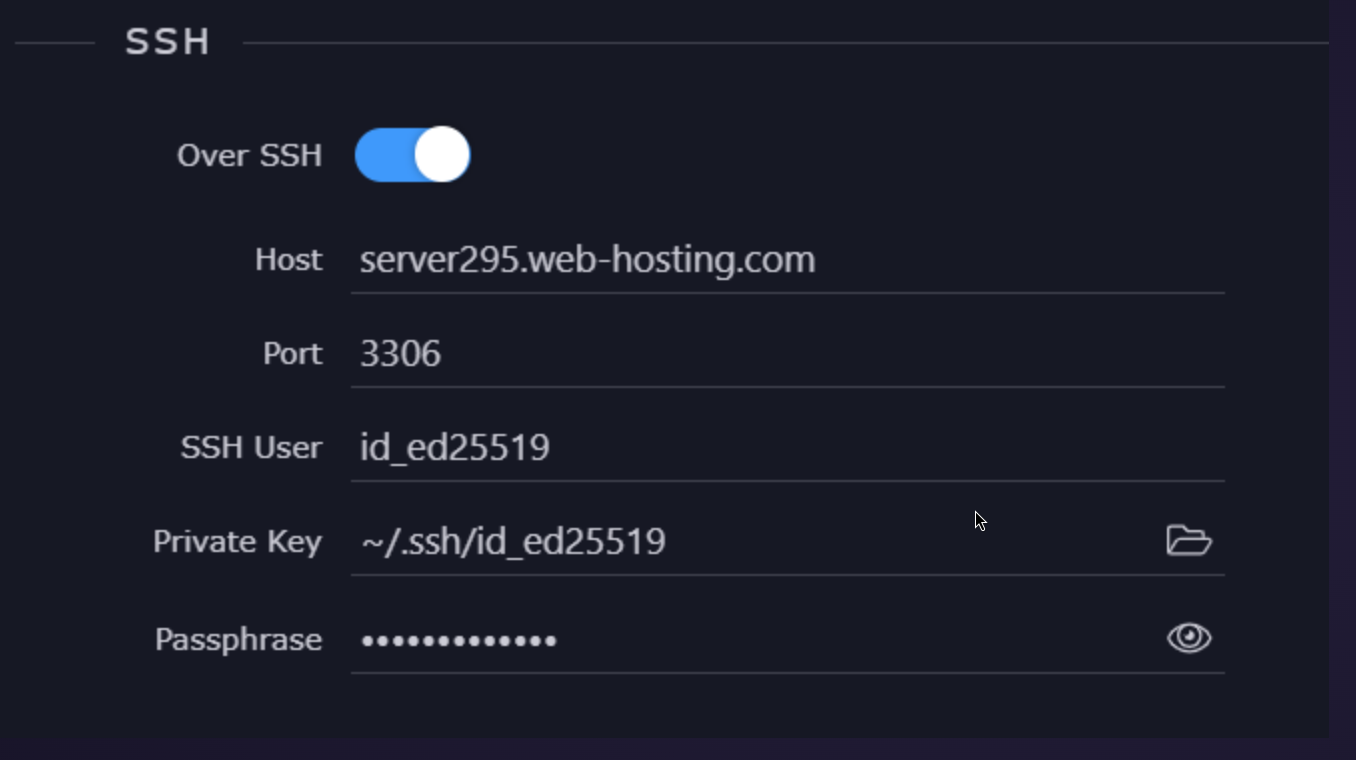
Task: Disable the Over SSH switch
Action: (412, 155)
